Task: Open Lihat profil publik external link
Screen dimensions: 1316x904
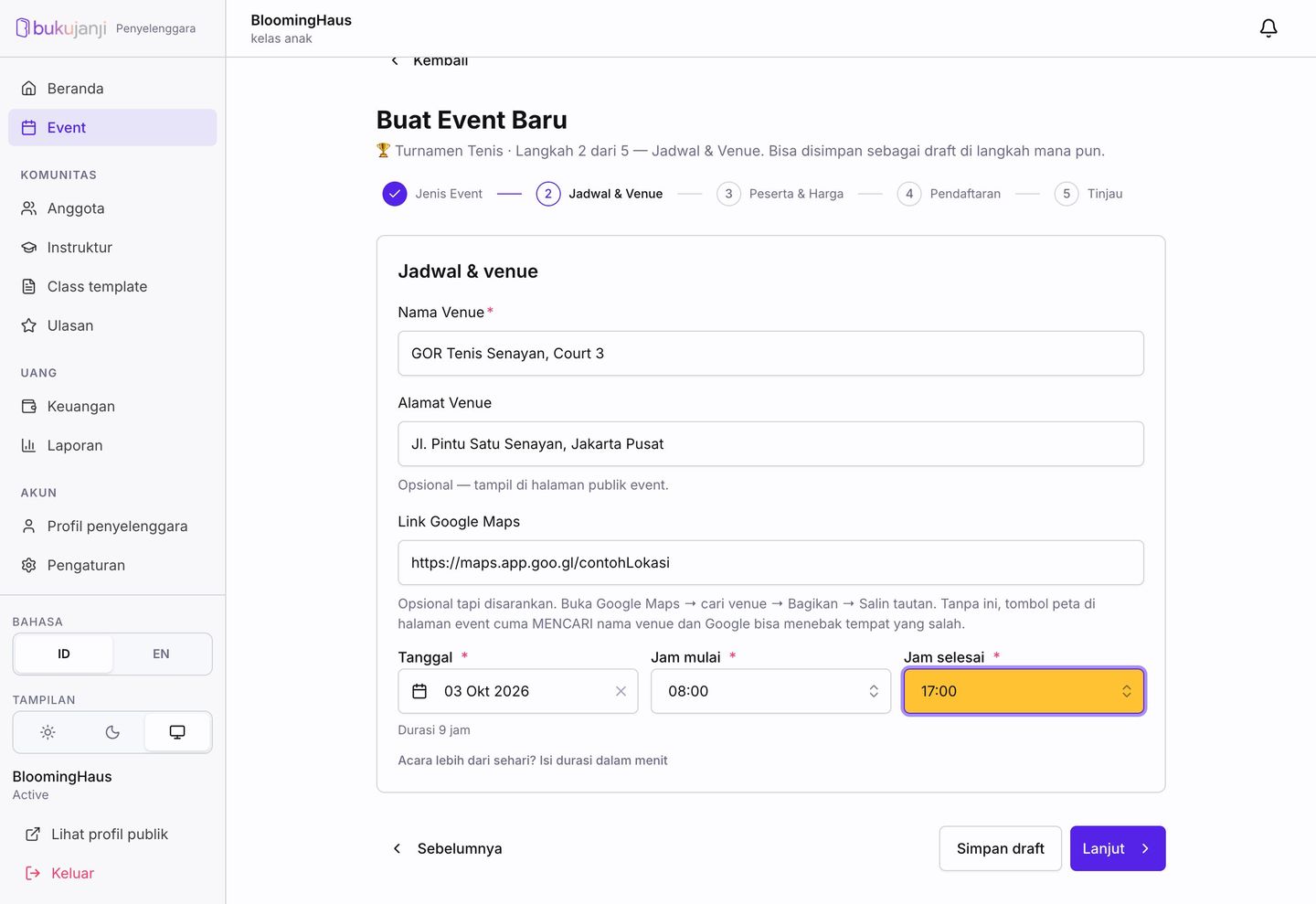Action: pyautogui.click(x=96, y=834)
